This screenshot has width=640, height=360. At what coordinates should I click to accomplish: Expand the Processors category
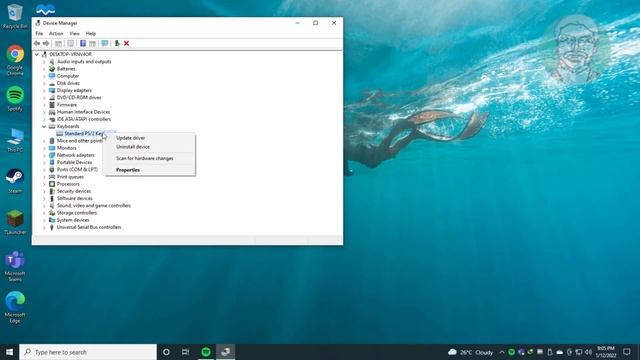click(x=44, y=184)
